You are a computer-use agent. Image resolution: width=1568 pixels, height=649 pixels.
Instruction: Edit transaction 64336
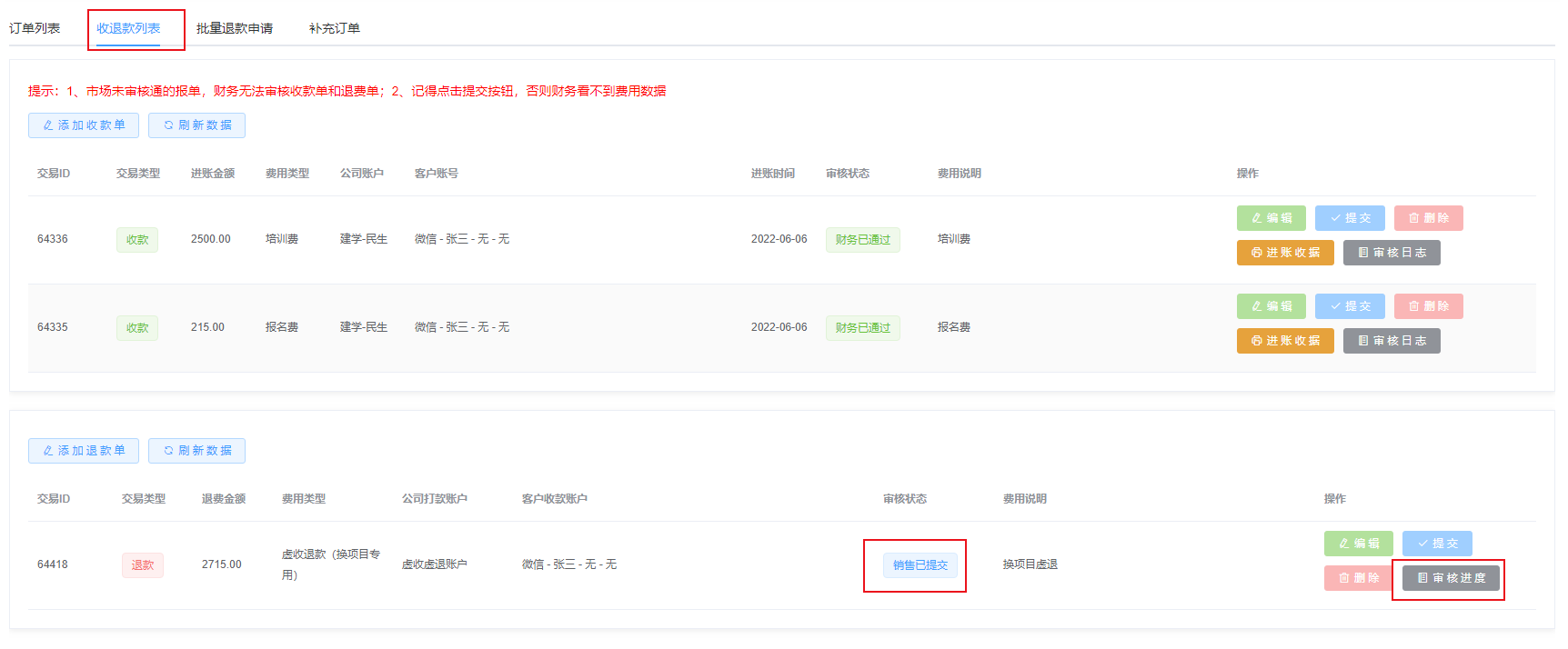click(x=1271, y=218)
